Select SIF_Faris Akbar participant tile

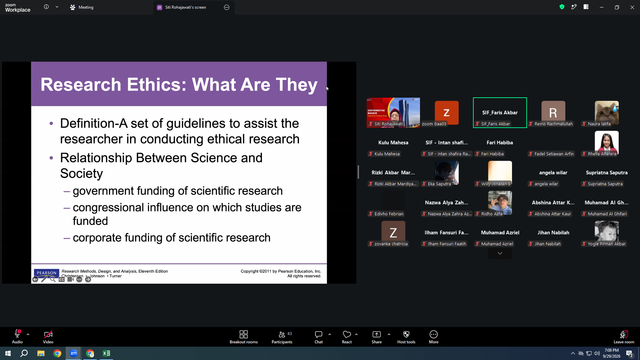500,112
